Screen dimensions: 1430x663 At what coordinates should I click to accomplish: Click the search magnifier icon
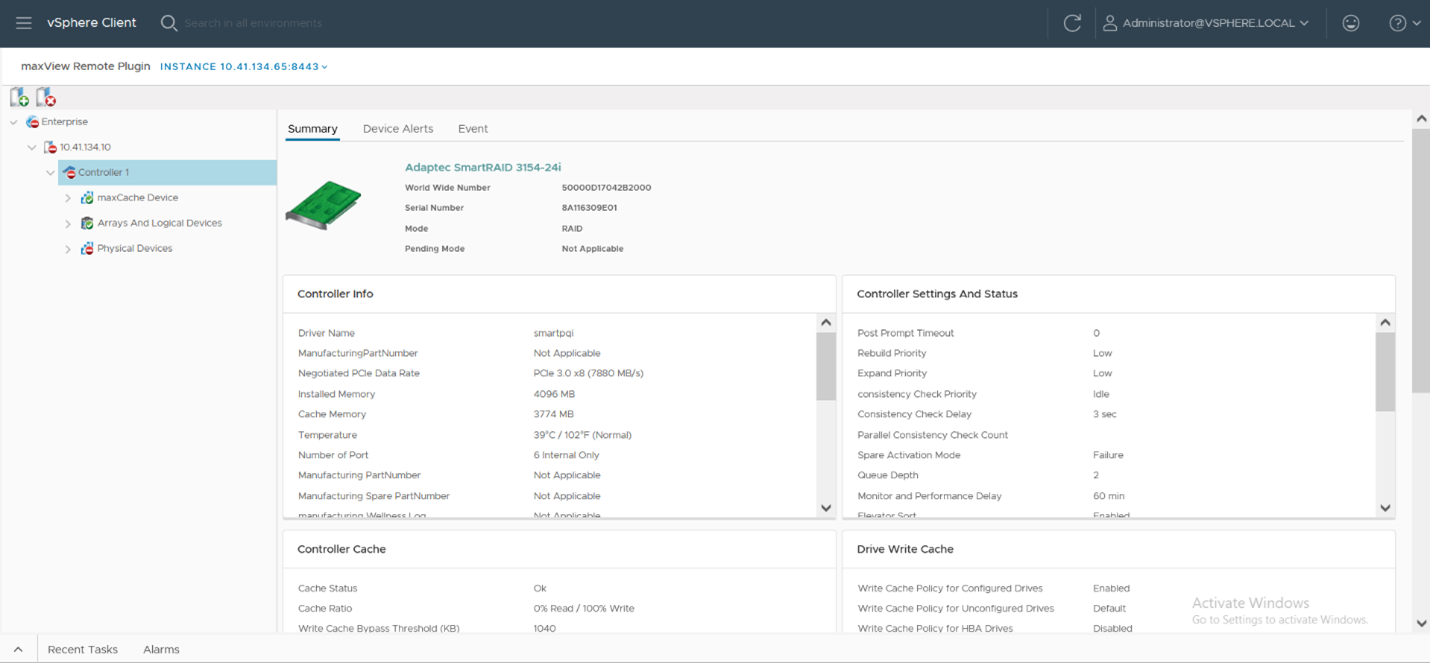pyautogui.click(x=169, y=23)
